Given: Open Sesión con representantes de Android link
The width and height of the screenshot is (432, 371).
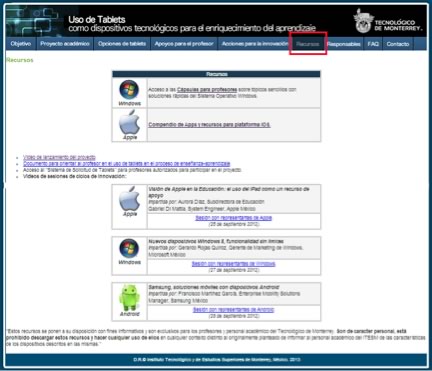Looking at the screenshot, I should coord(234,310).
